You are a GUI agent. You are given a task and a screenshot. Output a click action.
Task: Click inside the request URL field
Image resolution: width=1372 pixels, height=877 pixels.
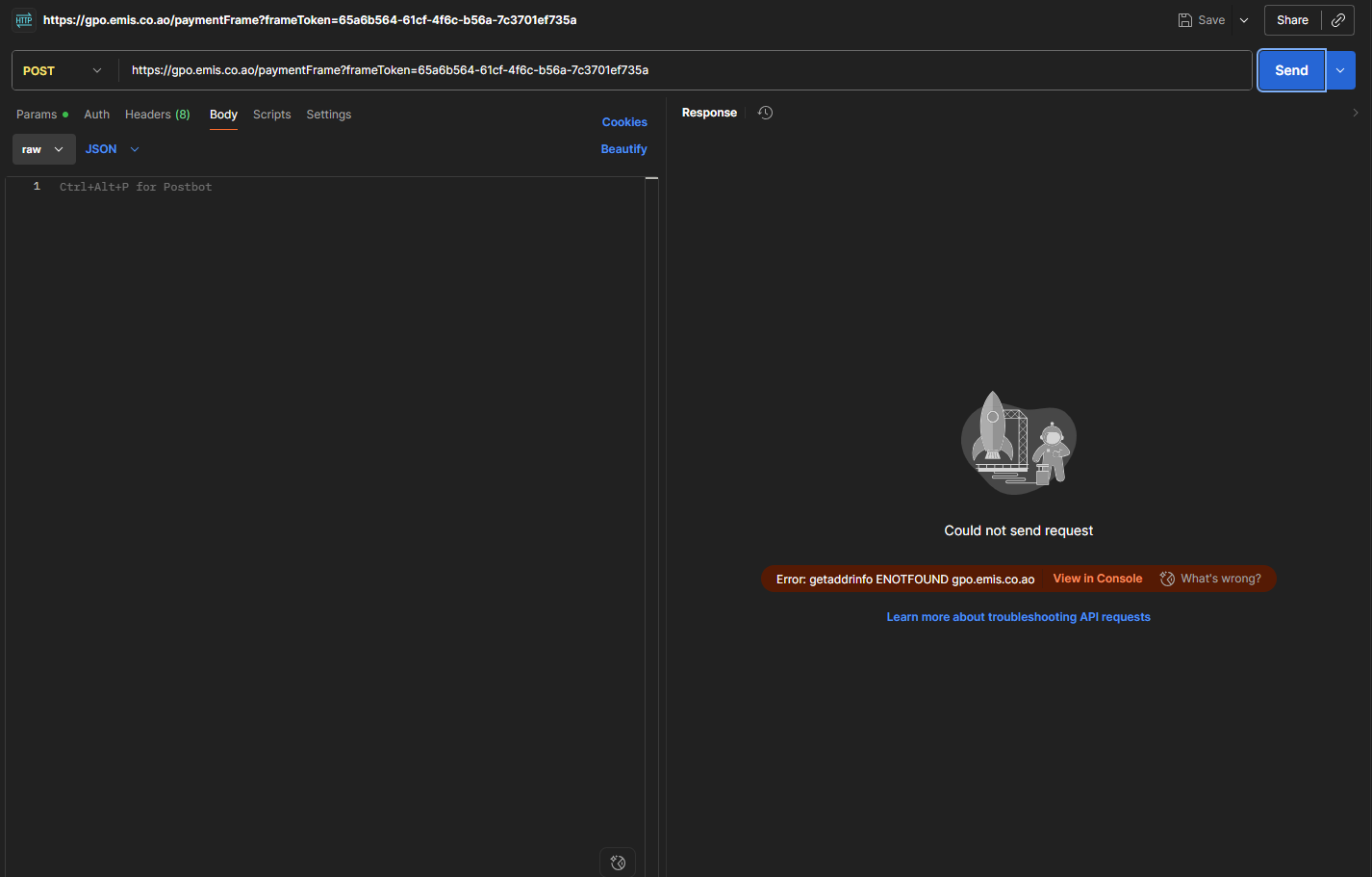673,70
